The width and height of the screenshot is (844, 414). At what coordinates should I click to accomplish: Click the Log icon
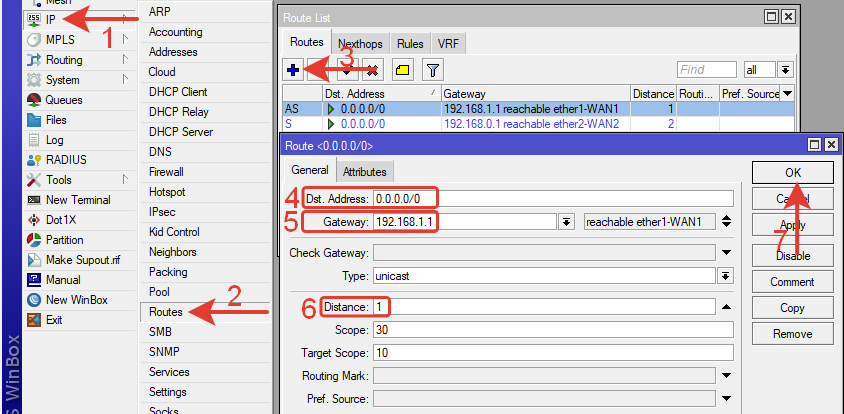pyautogui.click(x=33, y=140)
